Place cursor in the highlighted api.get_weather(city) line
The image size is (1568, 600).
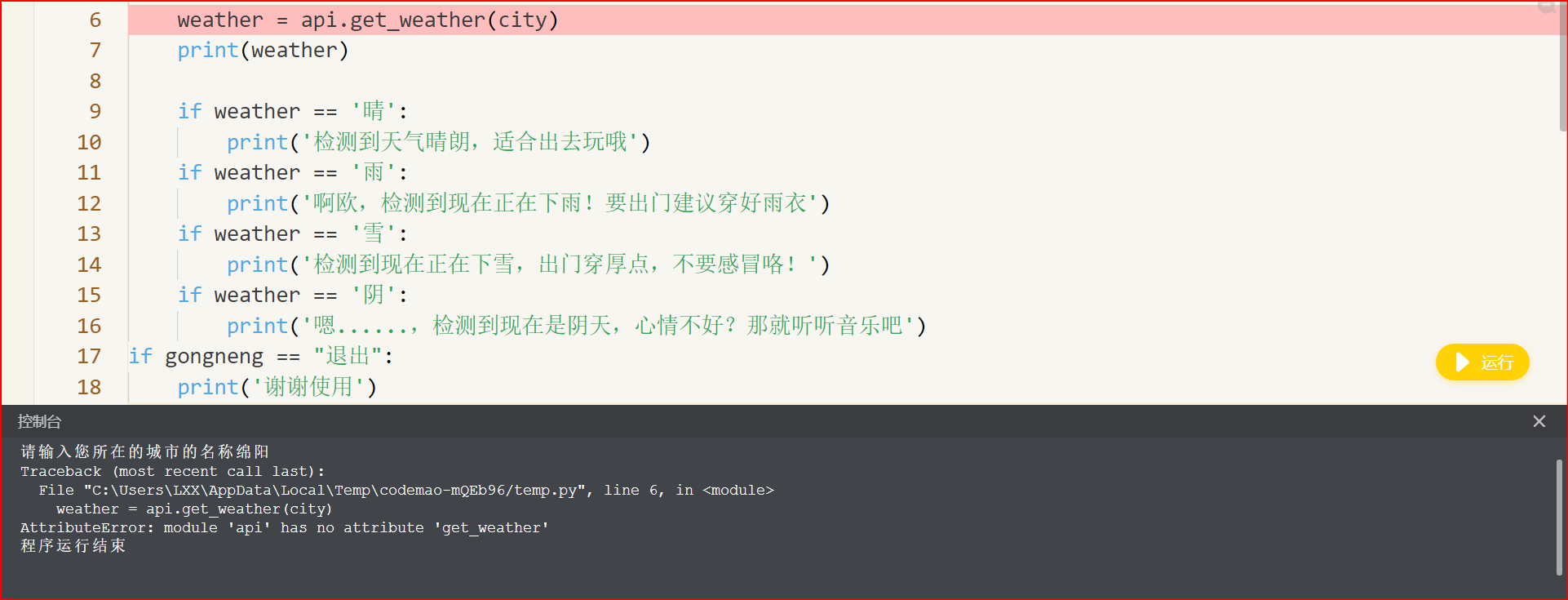click(368, 20)
